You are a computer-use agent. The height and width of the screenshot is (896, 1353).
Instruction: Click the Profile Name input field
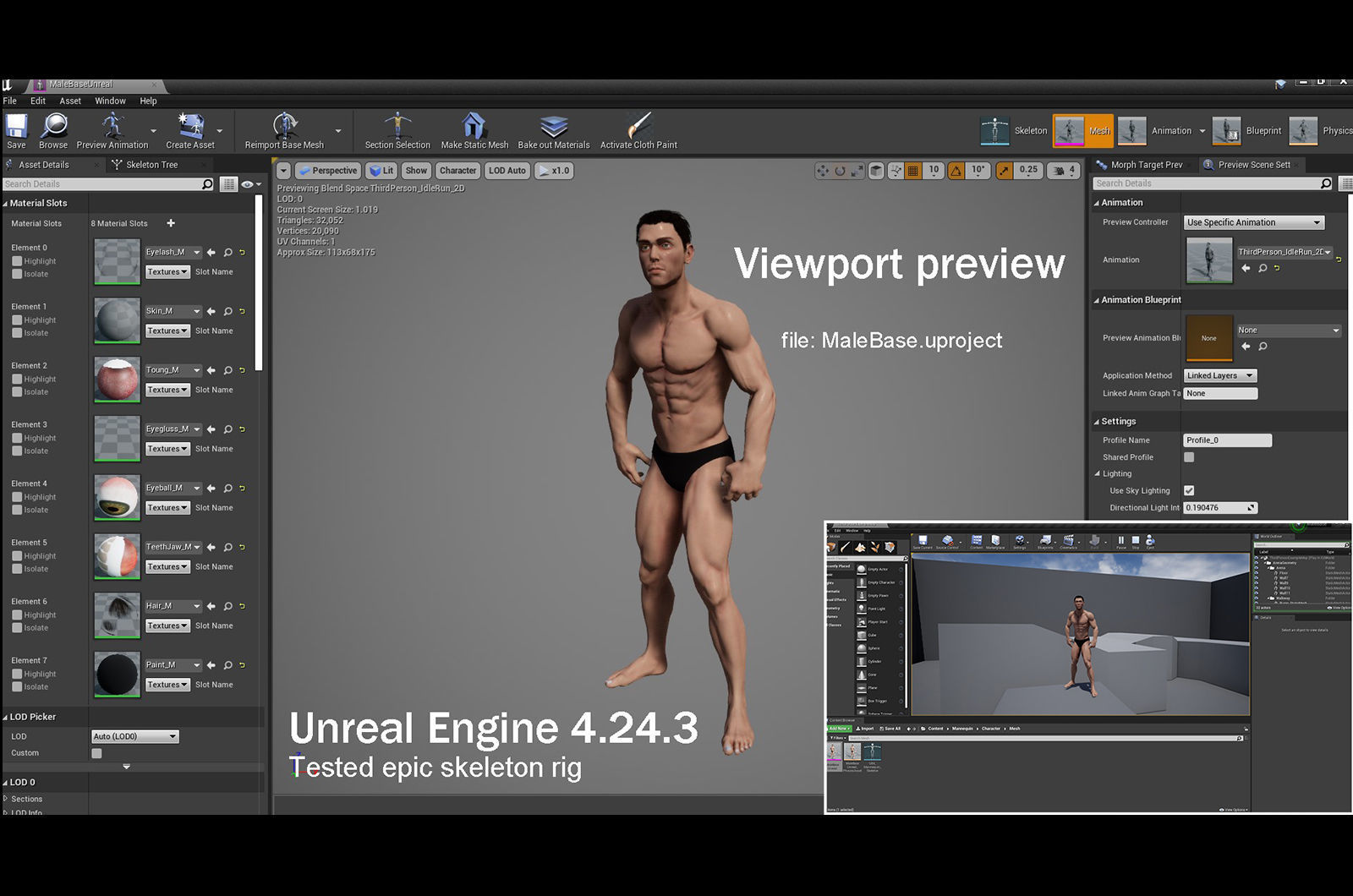(x=1228, y=440)
